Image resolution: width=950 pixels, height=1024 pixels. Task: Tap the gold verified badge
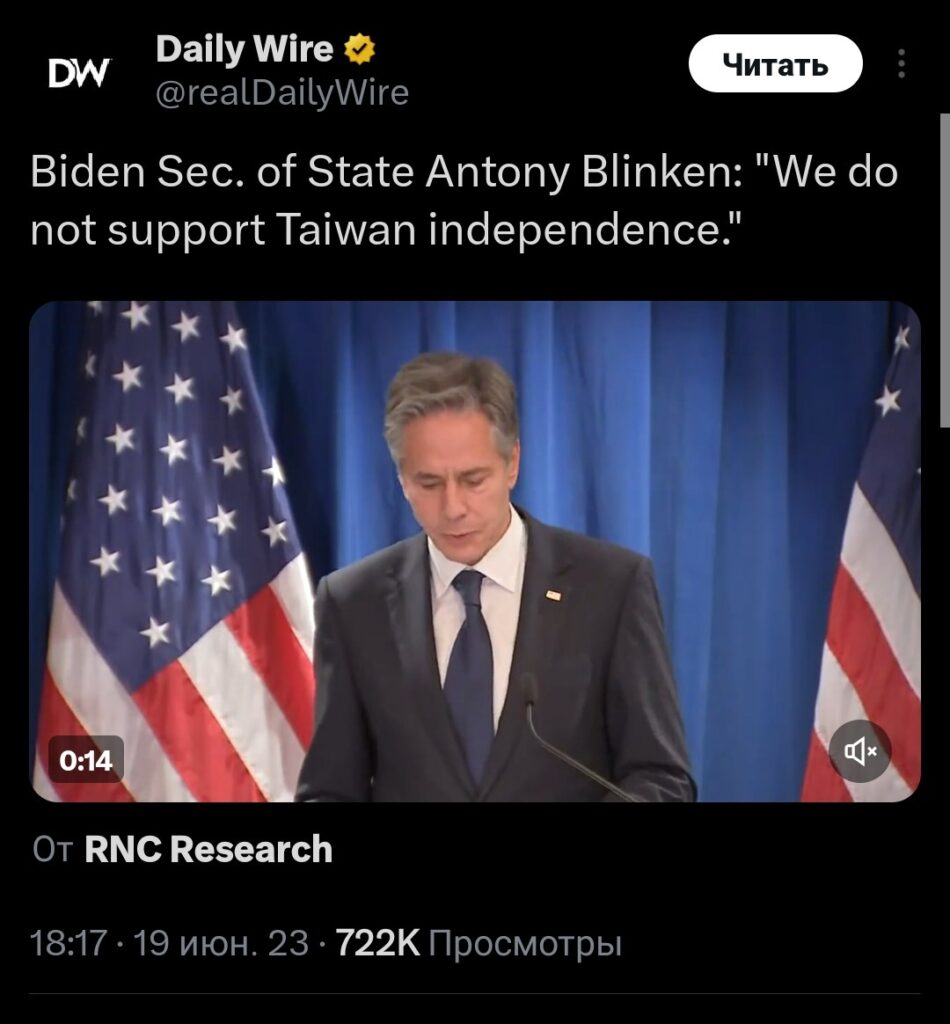359,50
